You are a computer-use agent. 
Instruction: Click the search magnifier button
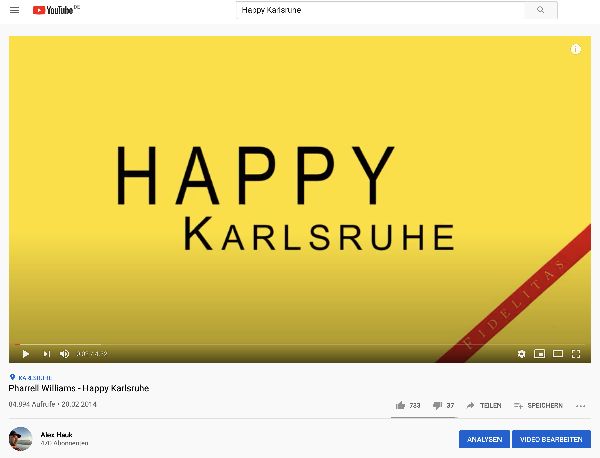(540, 10)
